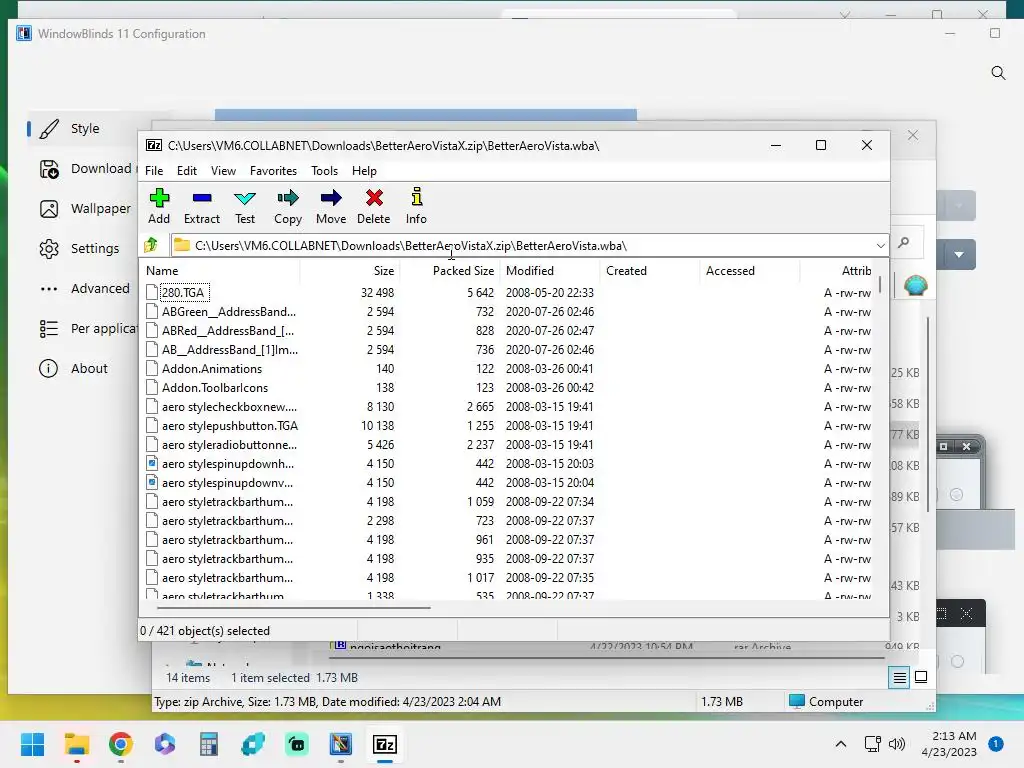Sort by the Size column header
The image size is (1024, 768).
click(350, 270)
